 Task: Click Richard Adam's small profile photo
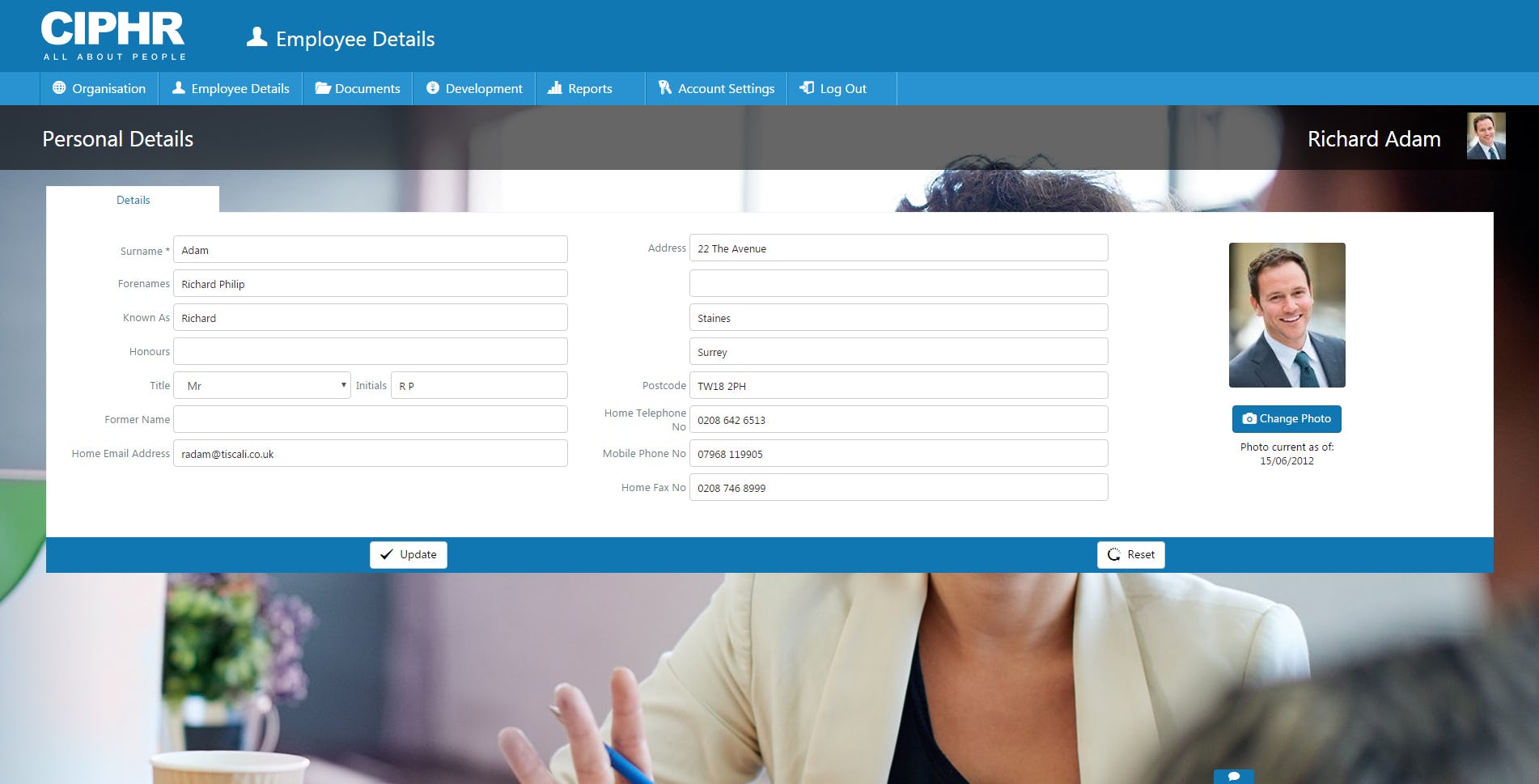1486,137
